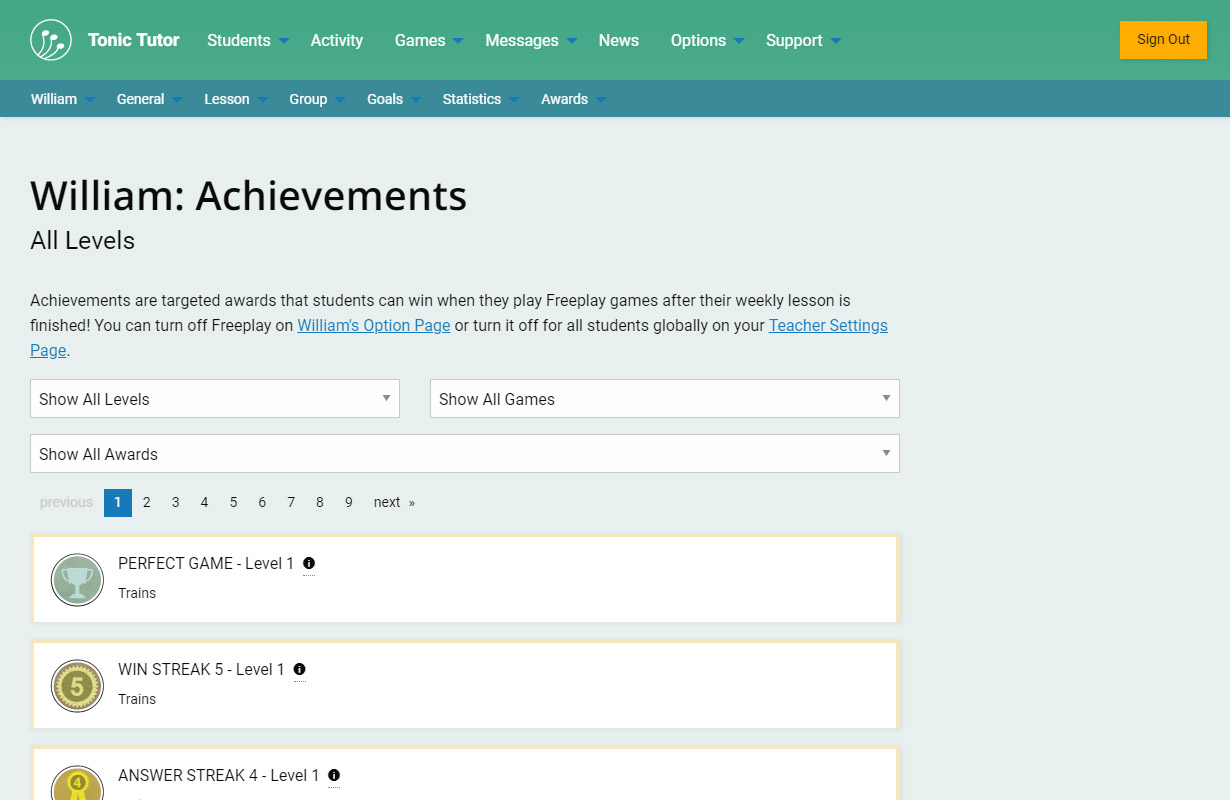1230x800 pixels.
Task: Click info icon beside PERFECT GAME - Level 1
Action: 309,563
